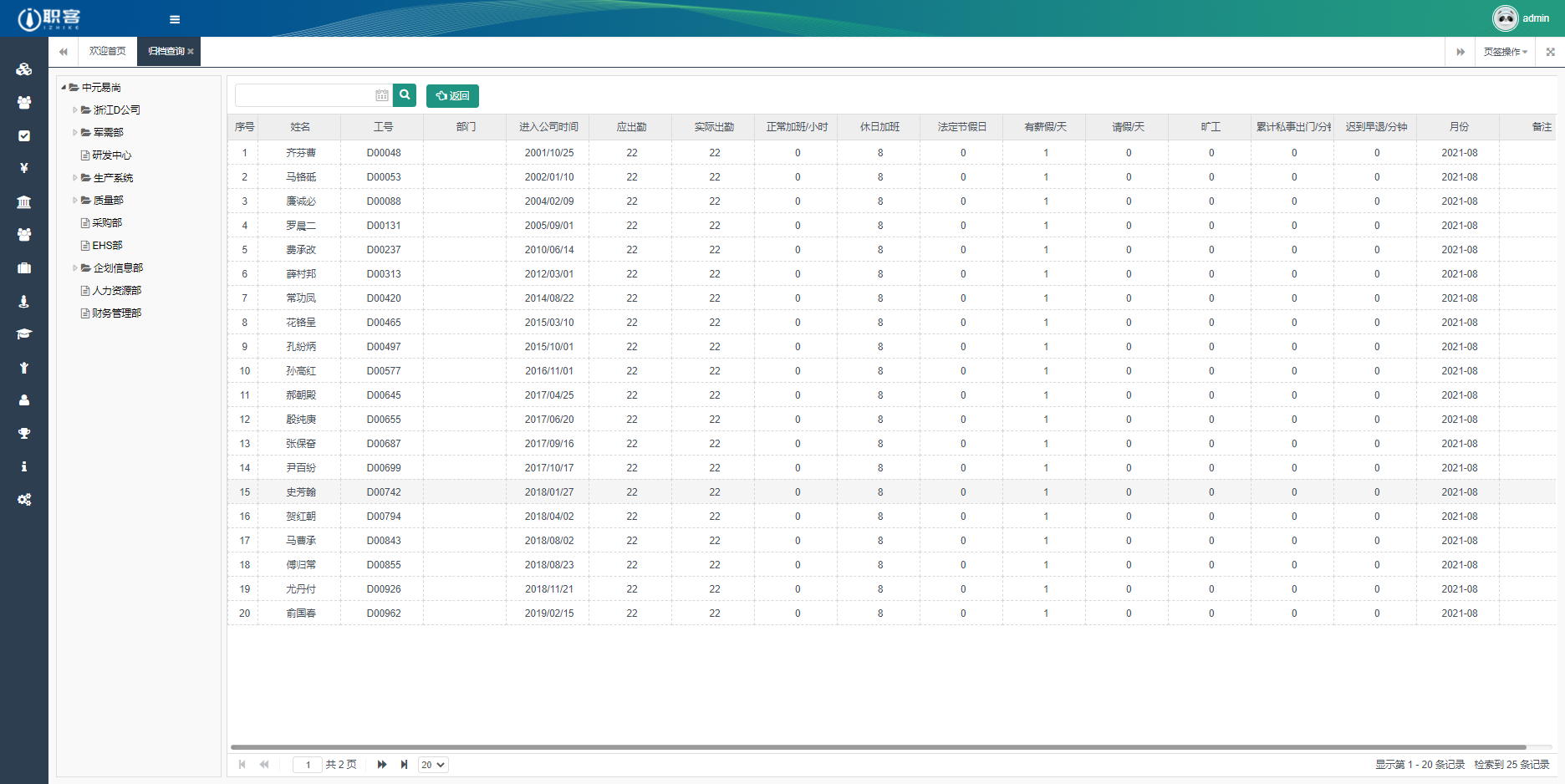Switch to the 欢迎首页 tab
Screen dimensions: 1565x784
(108, 52)
